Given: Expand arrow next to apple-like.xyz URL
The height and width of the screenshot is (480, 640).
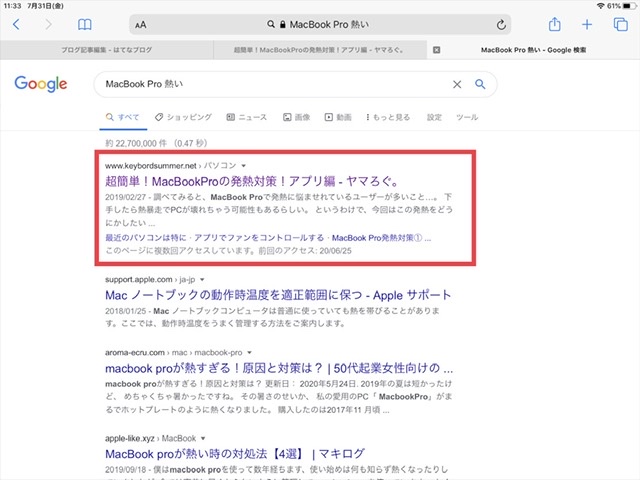Looking at the screenshot, I should pos(203,439).
